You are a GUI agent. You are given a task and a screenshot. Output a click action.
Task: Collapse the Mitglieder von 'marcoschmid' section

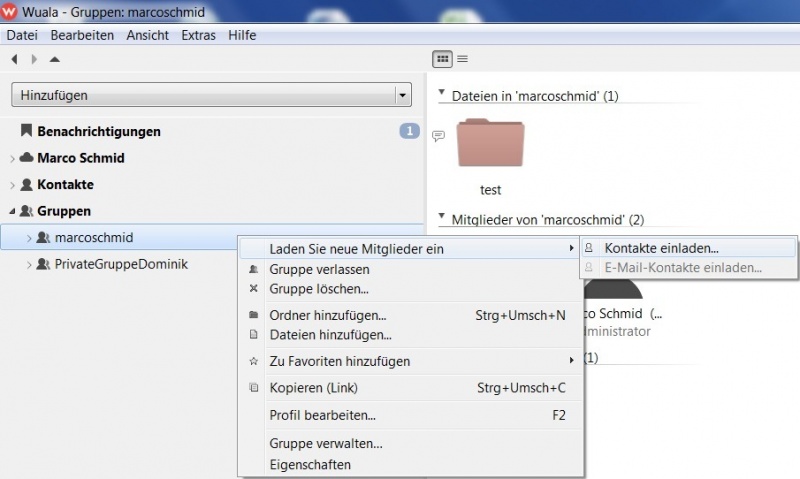click(x=442, y=216)
